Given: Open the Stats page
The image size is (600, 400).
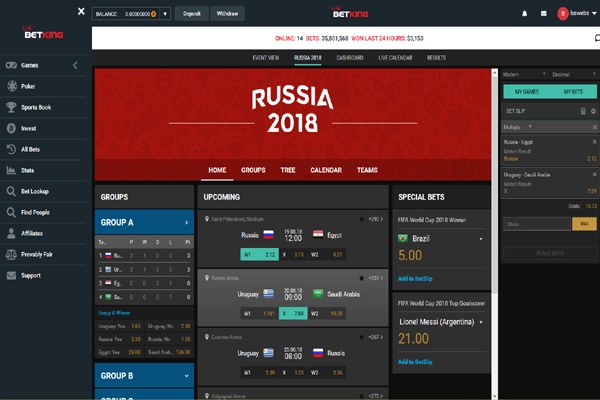Looking at the screenshot, I should [x=27, y=171].
